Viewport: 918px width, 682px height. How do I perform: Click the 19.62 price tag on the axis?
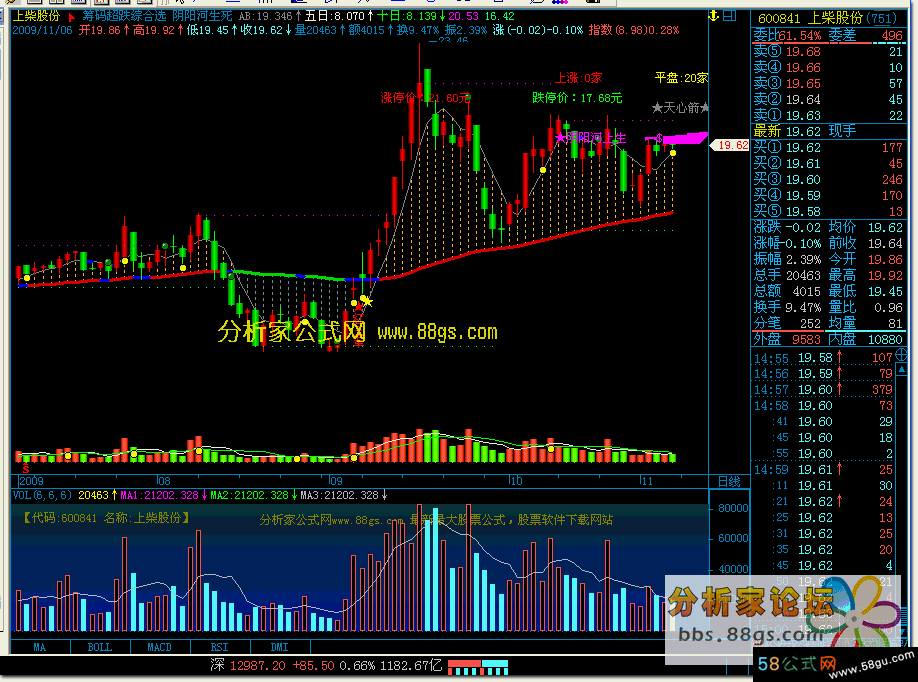click(729, 145)
